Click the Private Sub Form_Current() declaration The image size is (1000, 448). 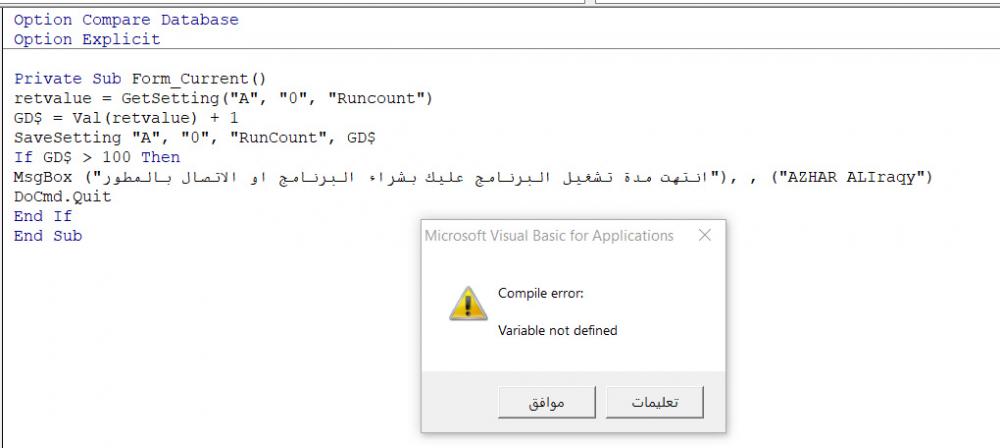[x=140, y=79]
